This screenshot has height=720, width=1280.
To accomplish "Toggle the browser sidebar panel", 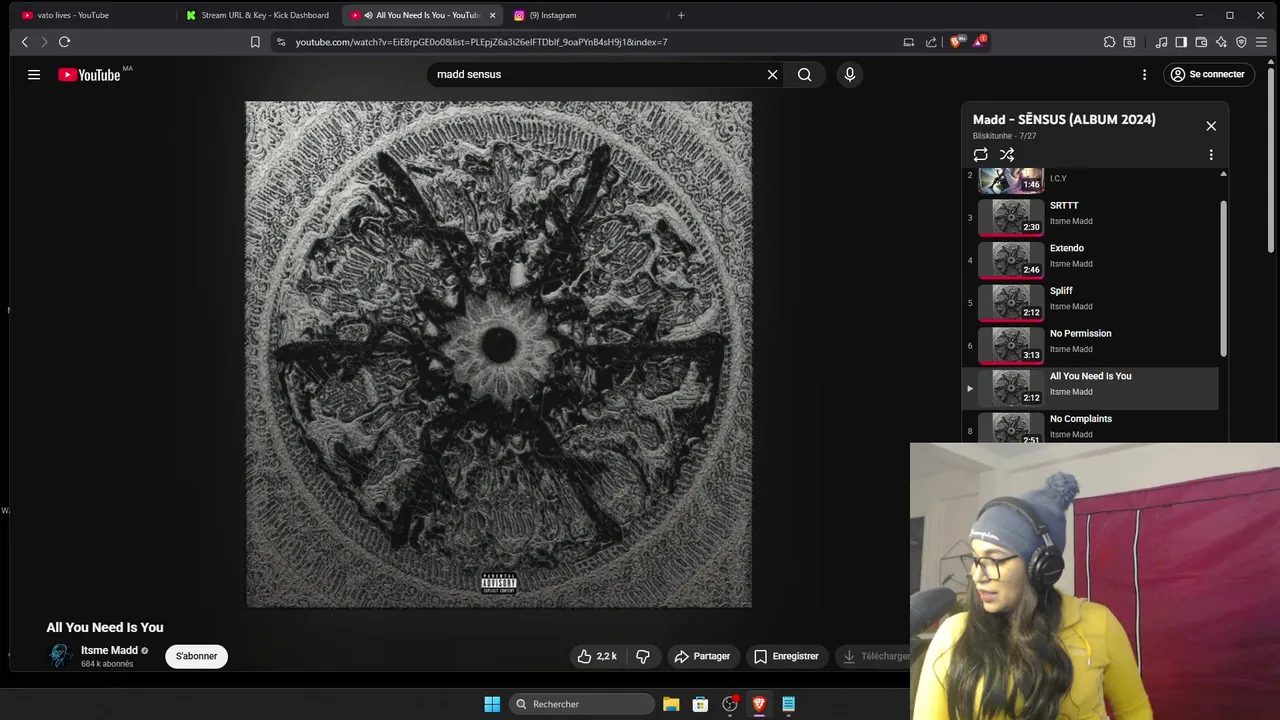I will click(x=1181, y=42).
